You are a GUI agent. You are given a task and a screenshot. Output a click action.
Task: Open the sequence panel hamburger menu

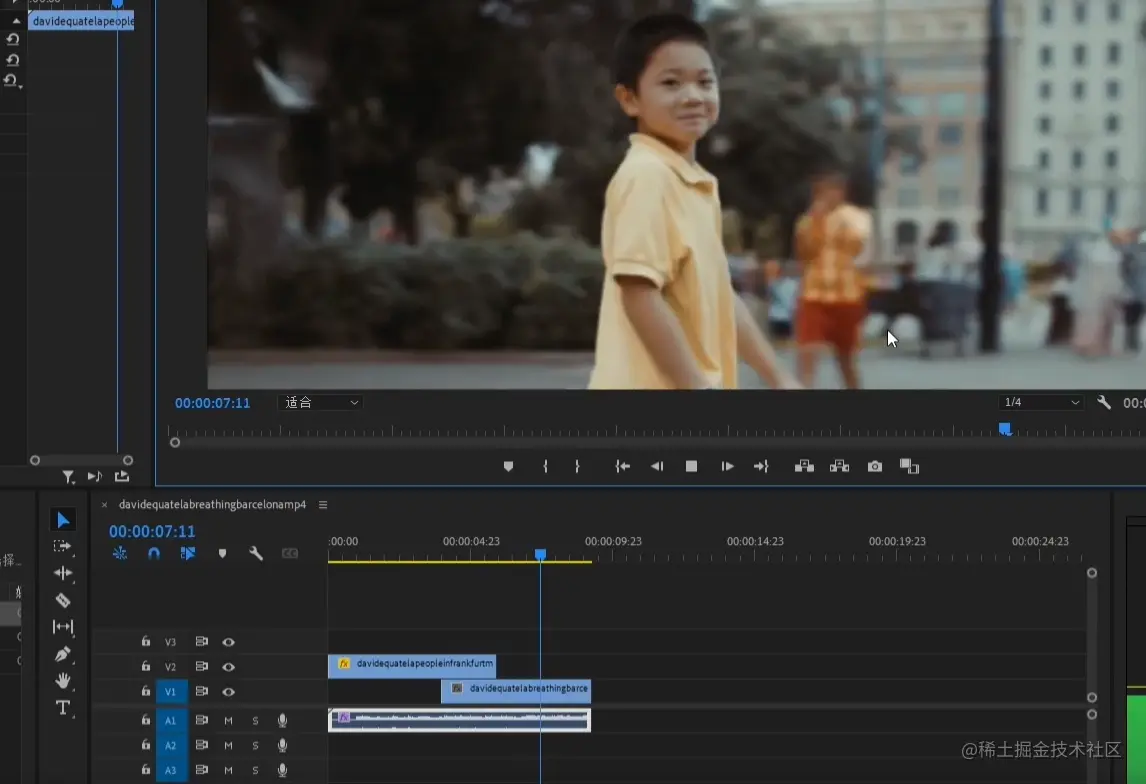(x=323, y=505)
